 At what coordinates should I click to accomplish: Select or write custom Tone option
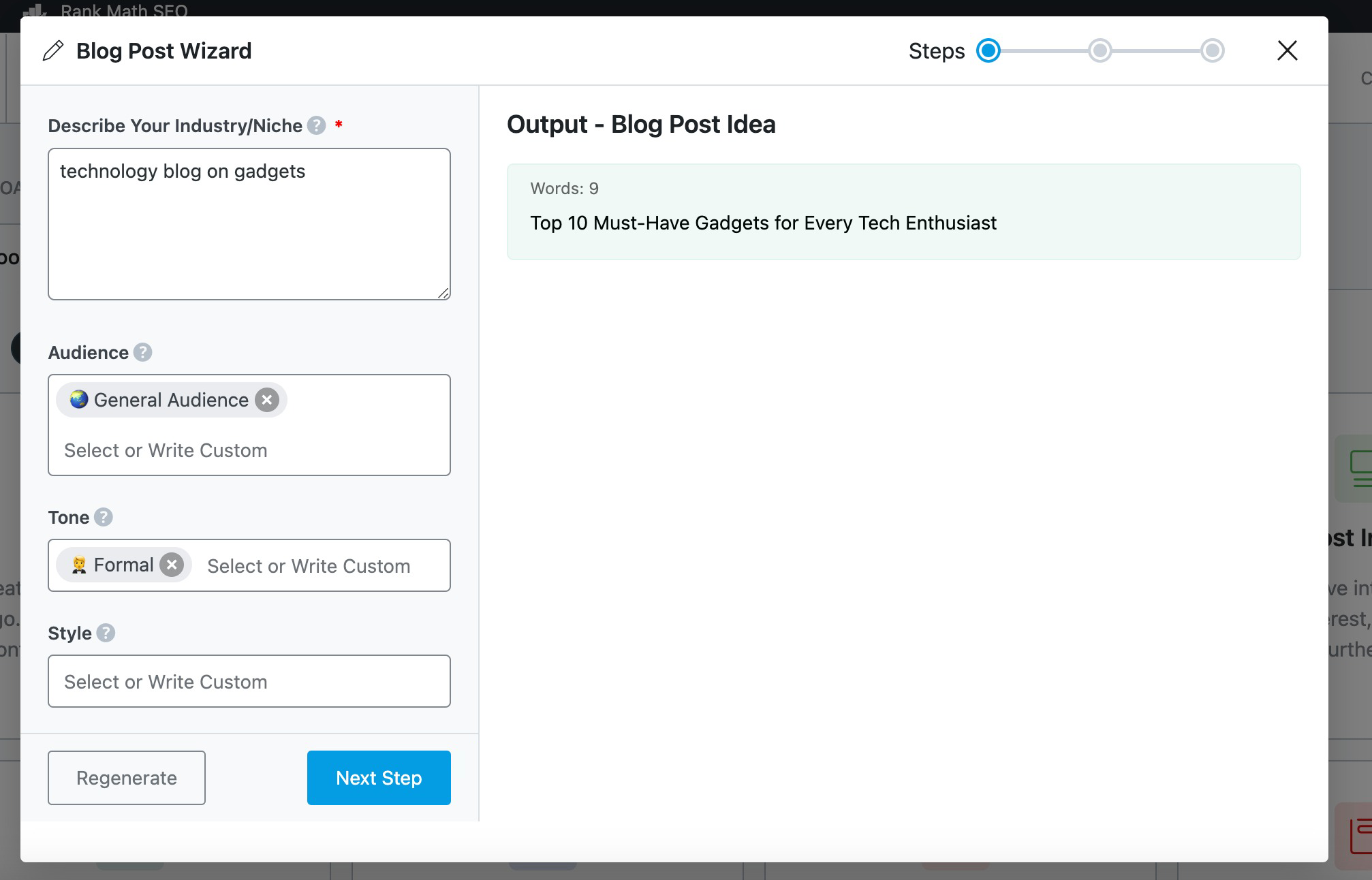tap(308, 565)
